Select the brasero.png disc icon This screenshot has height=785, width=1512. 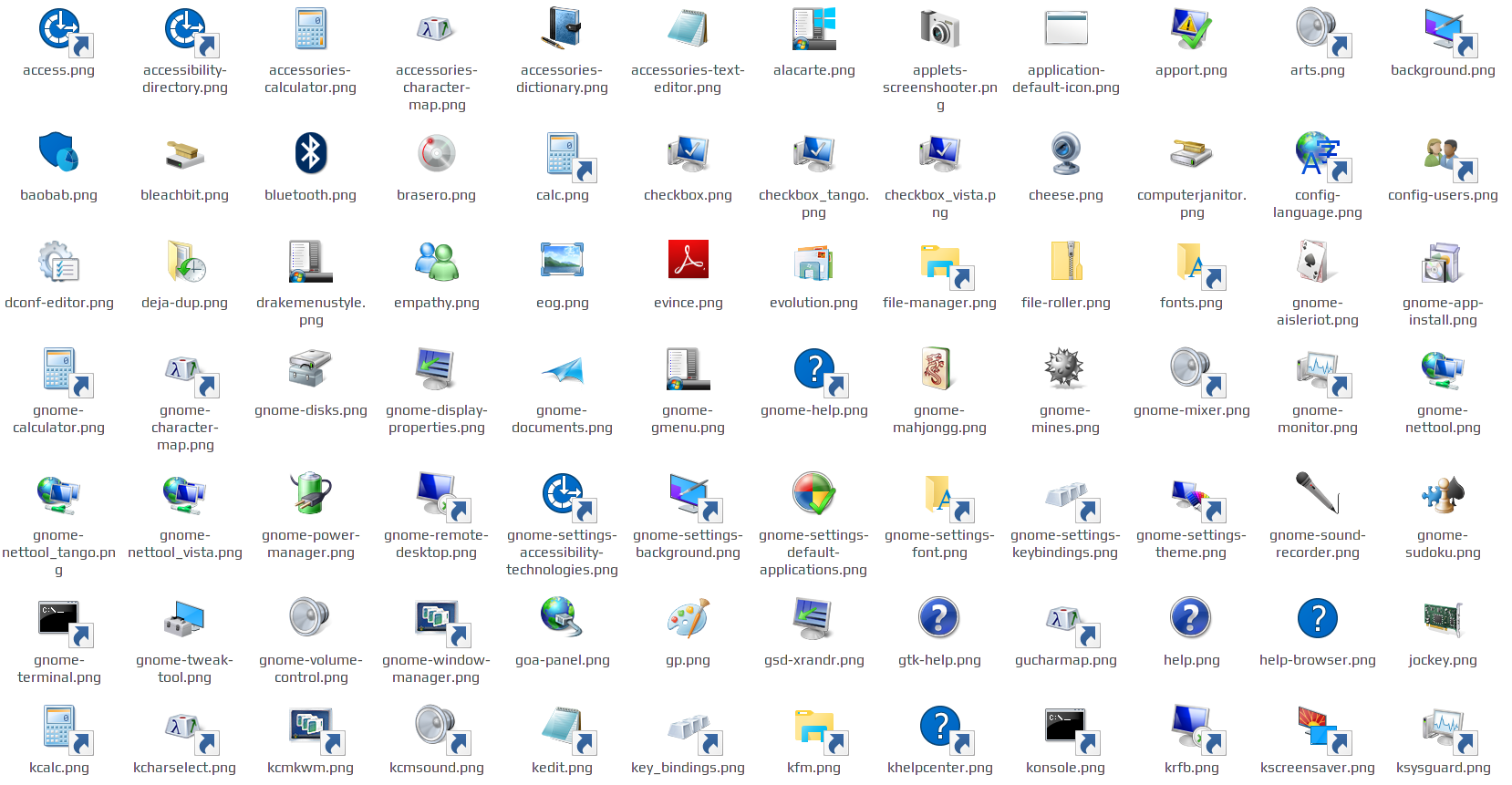437,153
